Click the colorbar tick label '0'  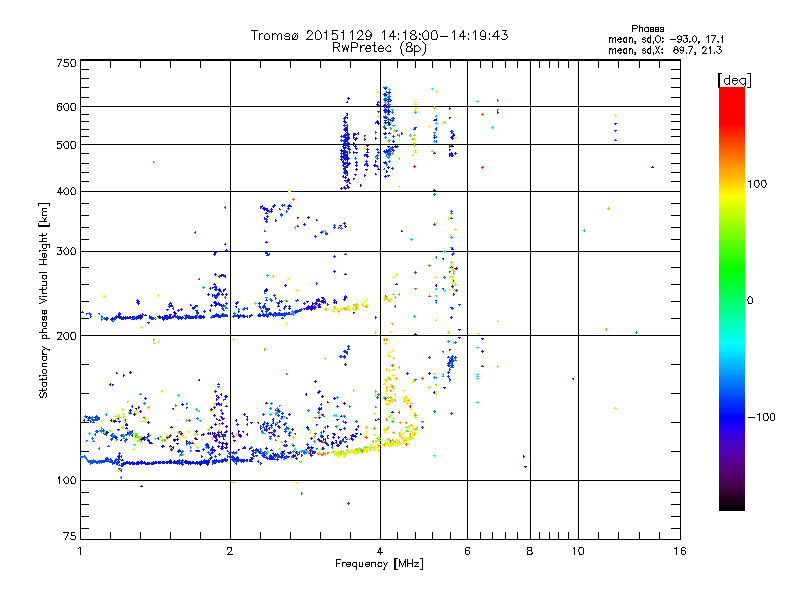[x=750, y=300]
